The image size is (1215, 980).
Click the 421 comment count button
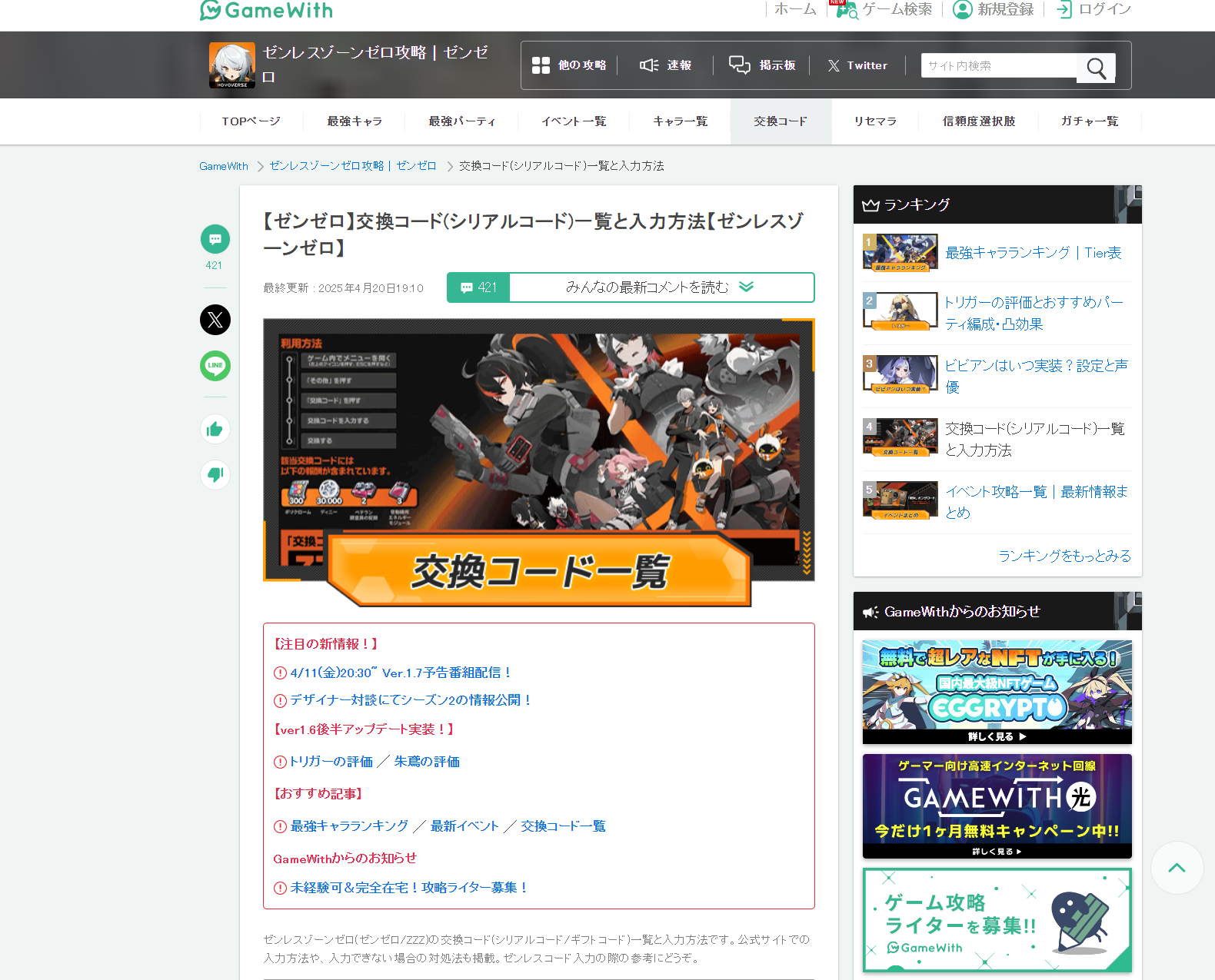pyautogui.click(x=478, y=287)
